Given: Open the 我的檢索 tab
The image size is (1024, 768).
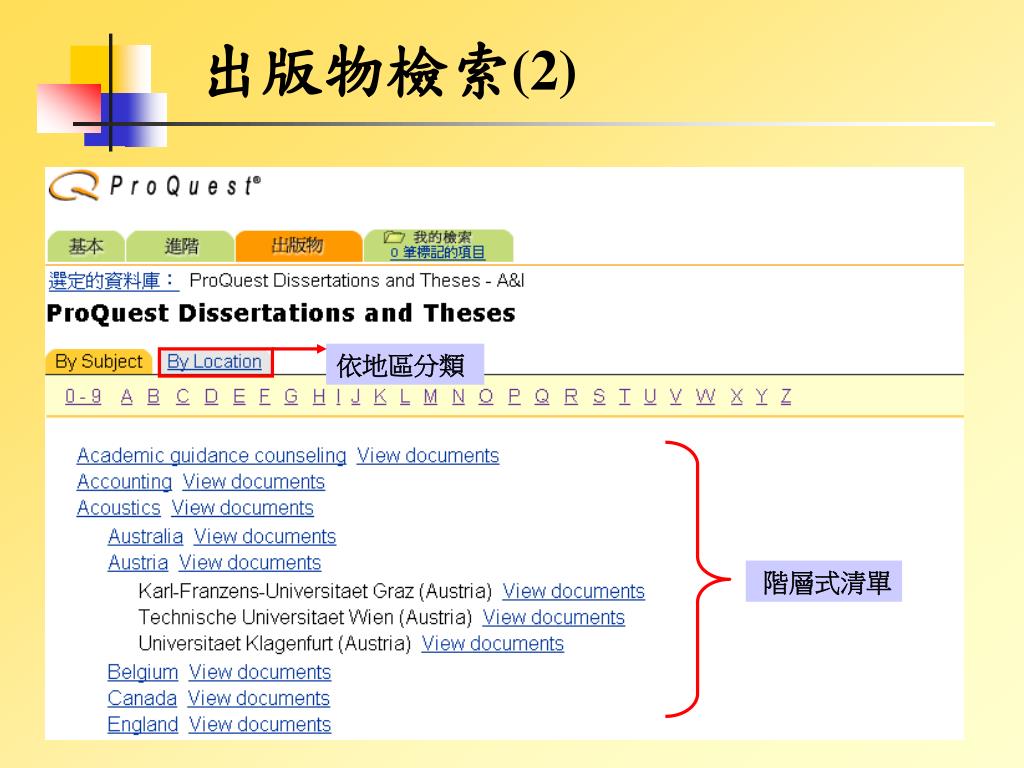Looking at the screenshot, I should [x=439, y=246].
